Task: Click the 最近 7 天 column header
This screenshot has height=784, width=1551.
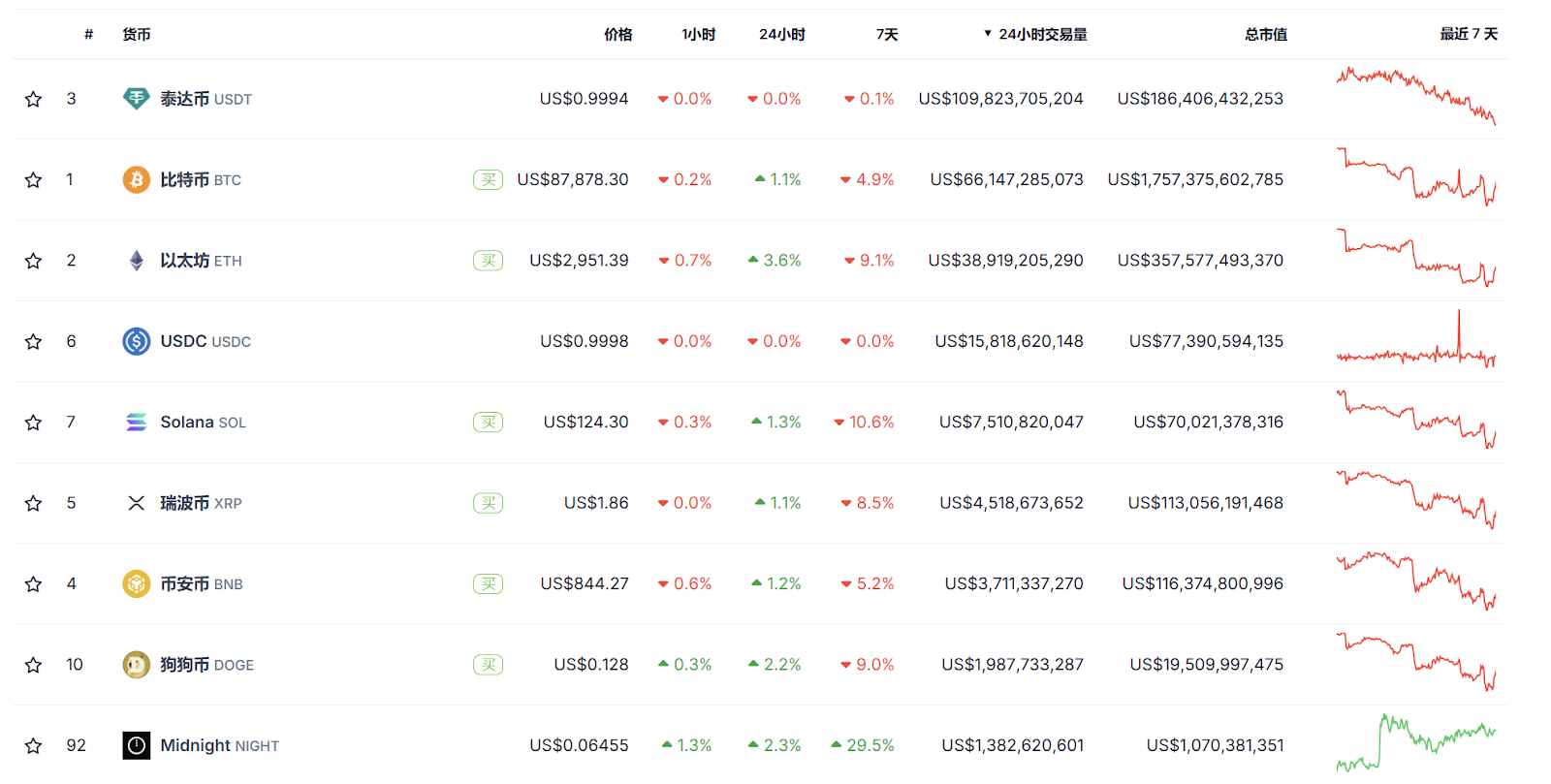Action: coord(1469,34)
